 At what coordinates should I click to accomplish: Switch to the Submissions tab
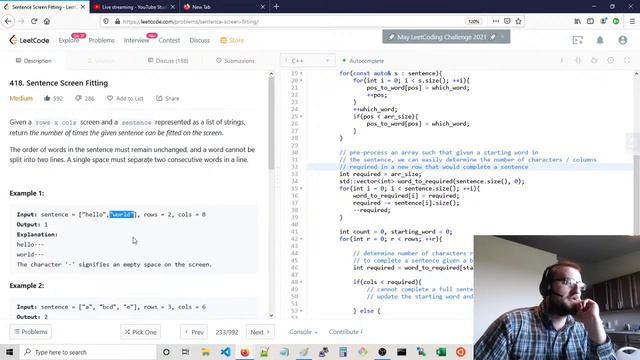(x=235, y=60)
